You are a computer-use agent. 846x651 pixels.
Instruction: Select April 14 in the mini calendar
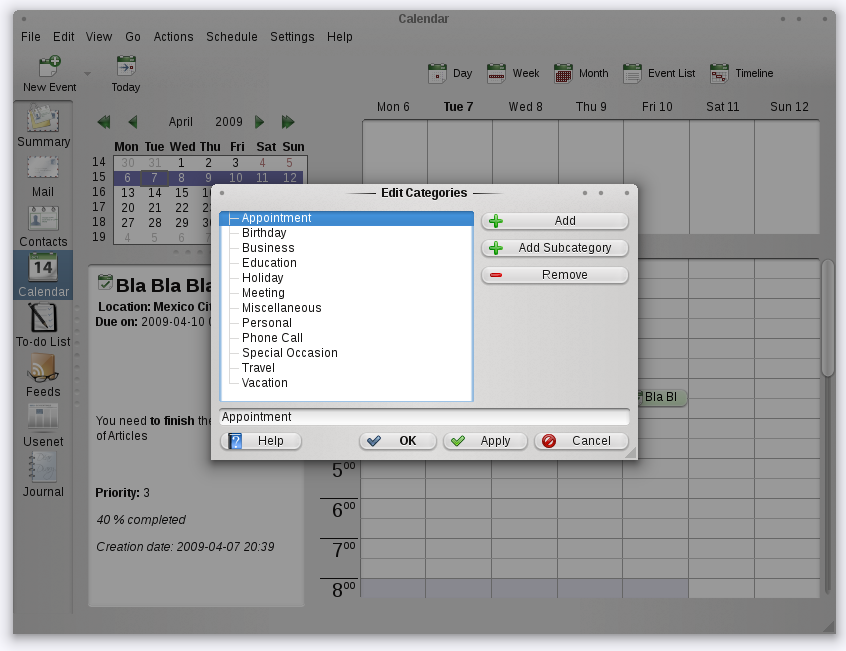pyautogui.click(x=154, y=193)
